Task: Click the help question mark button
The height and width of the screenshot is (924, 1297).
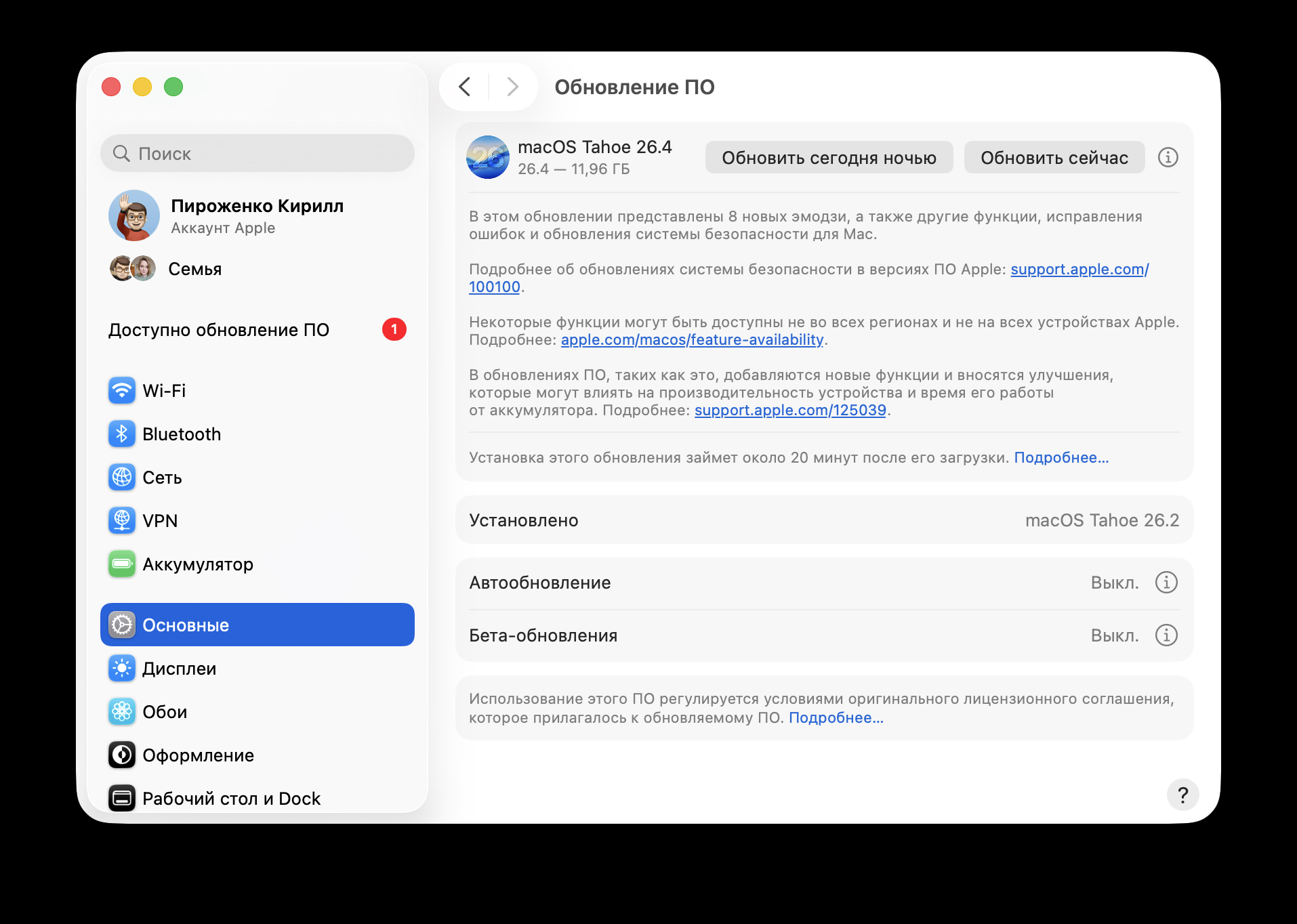Action: (x=1183, y=795)
